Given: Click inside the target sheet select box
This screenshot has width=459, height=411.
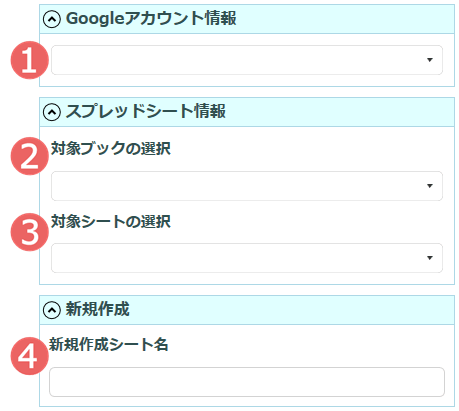Looking at the screenshot, I should (247, 258).
